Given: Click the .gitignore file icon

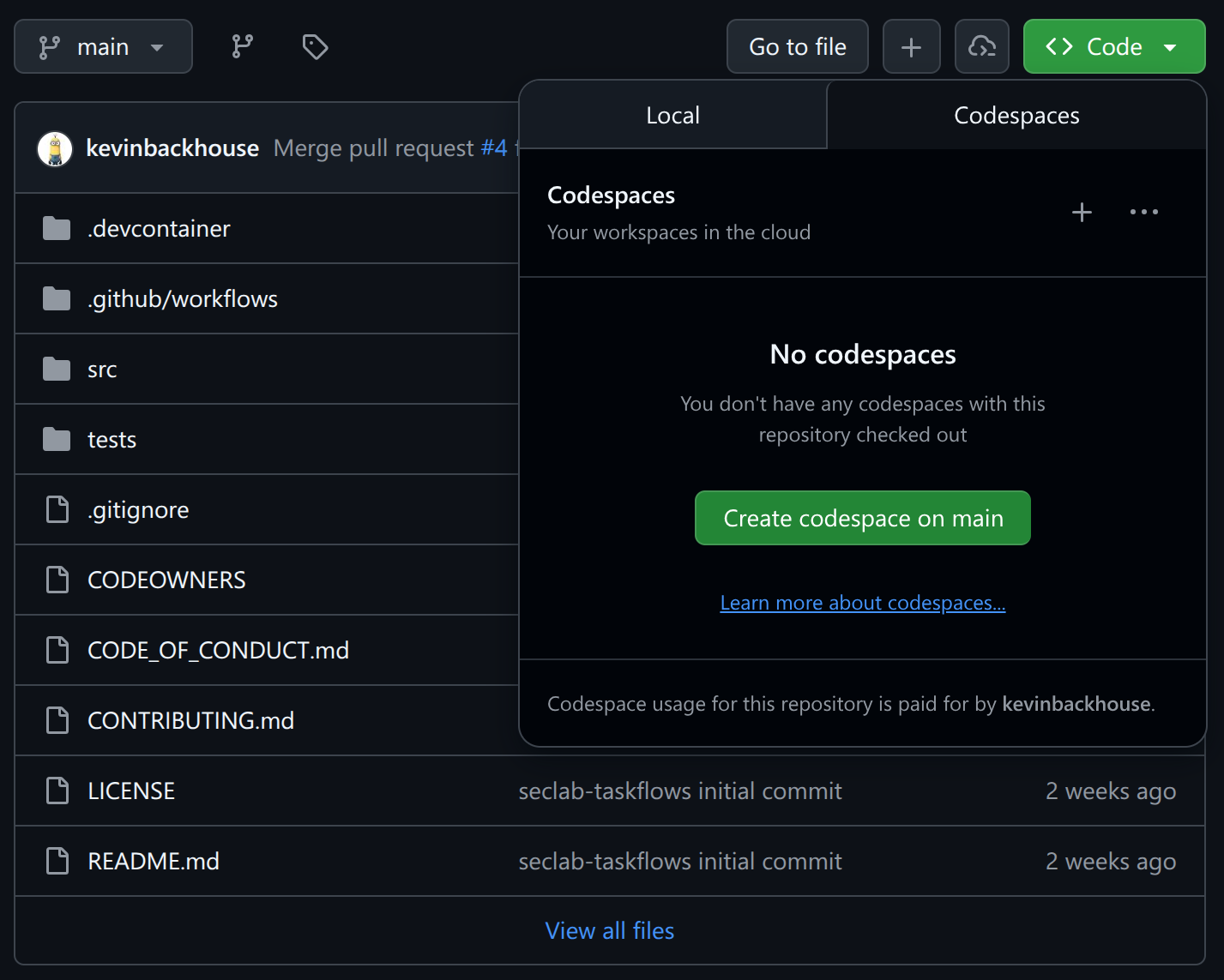Looking at the screenshot, I should [x=57, y=509].
